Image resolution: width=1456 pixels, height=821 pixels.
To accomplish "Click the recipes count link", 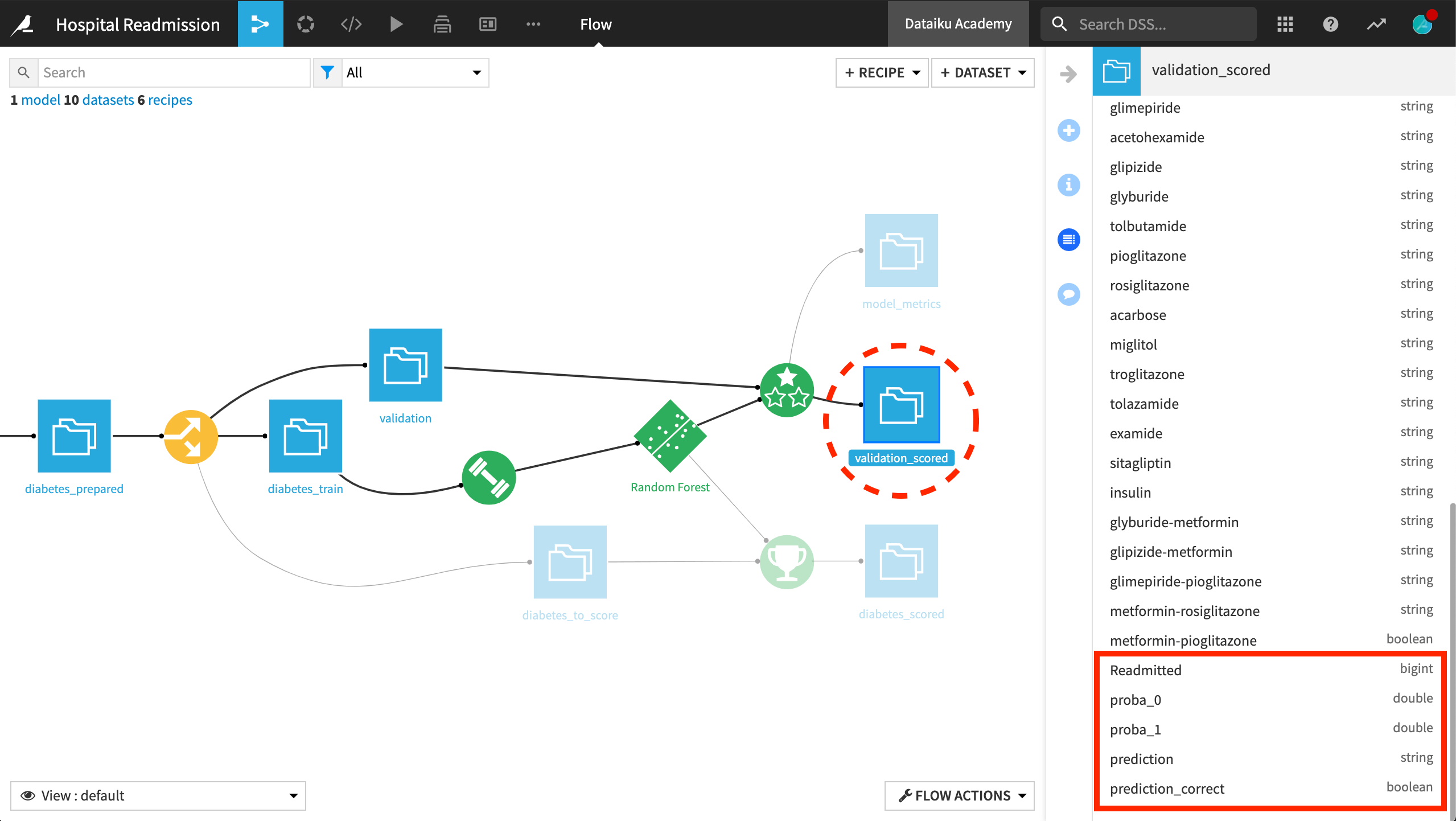I will 170,100.
